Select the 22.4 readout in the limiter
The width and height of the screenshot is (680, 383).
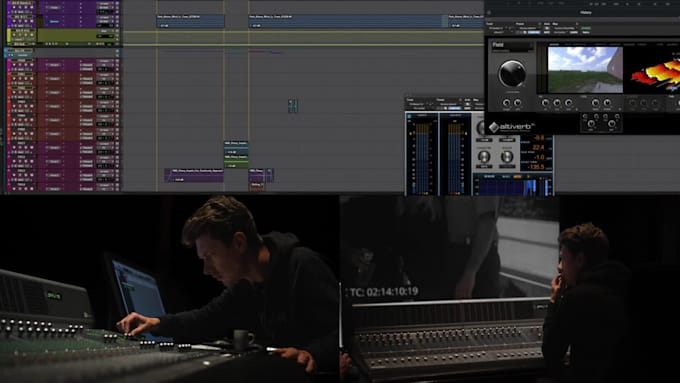[x=538, y=147]
